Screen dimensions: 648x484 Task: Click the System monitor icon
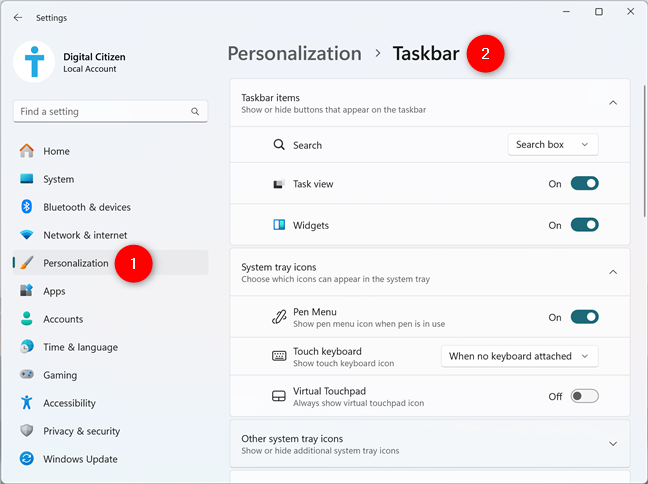[26, 179]
